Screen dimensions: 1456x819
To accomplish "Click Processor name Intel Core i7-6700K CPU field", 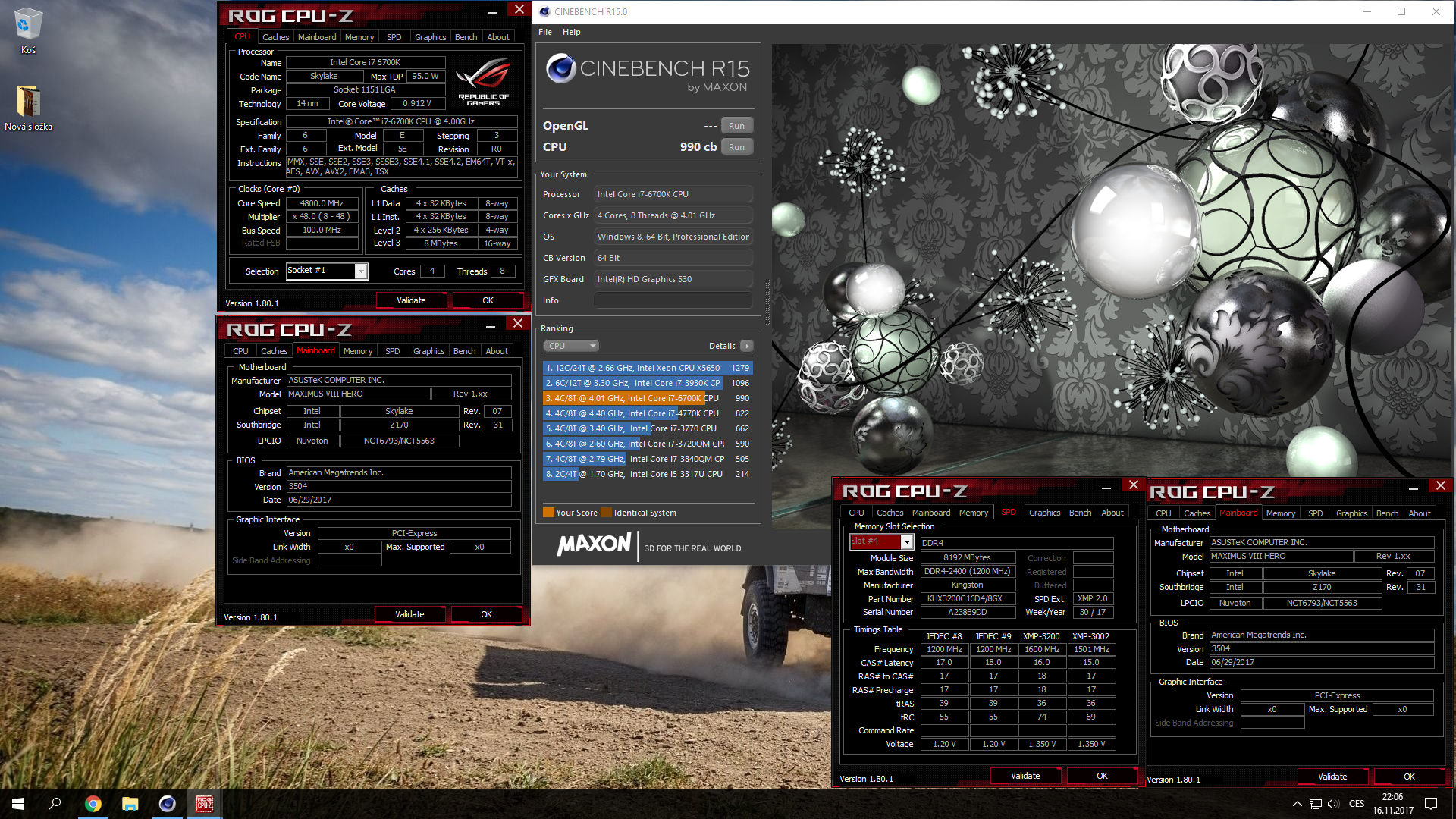I will (x=673, y=194).
